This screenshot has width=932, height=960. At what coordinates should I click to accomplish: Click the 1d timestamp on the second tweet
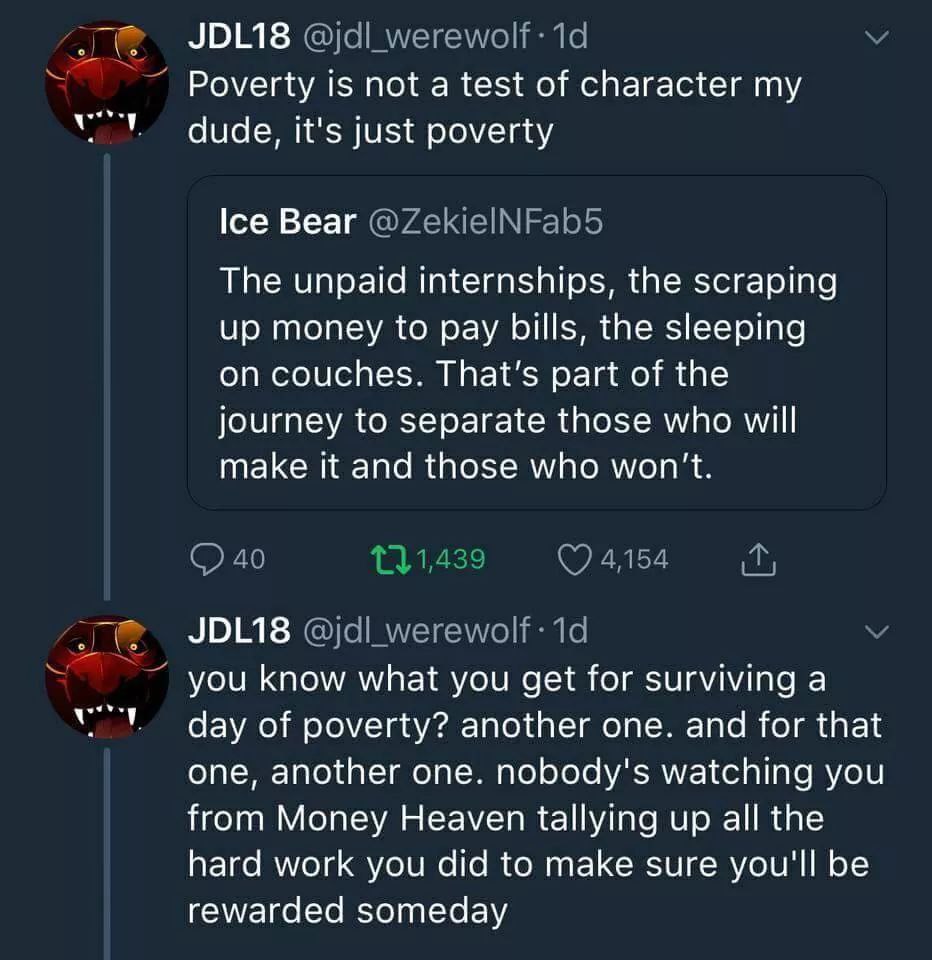570,631
